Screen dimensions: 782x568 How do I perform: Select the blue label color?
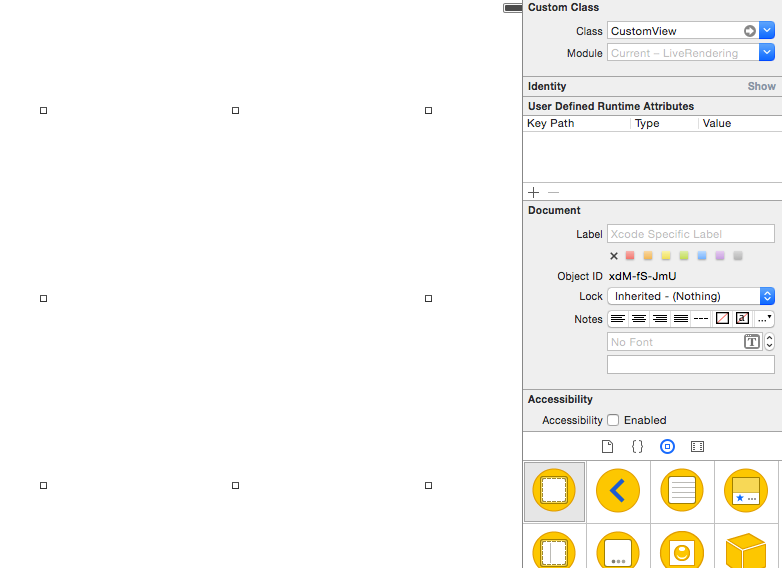702,256
